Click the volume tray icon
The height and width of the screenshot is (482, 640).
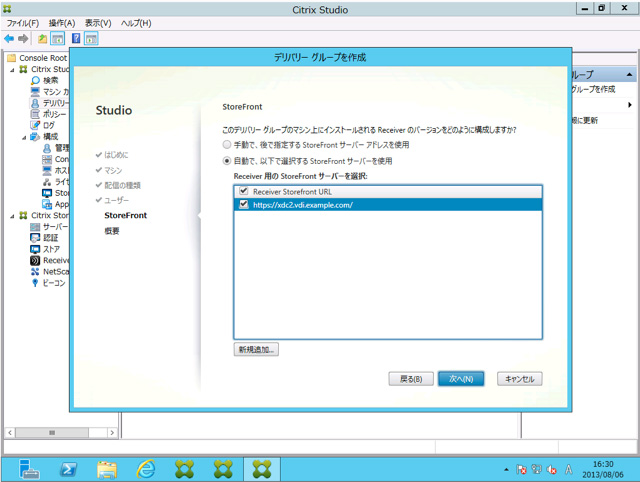(x=552, y=470)
